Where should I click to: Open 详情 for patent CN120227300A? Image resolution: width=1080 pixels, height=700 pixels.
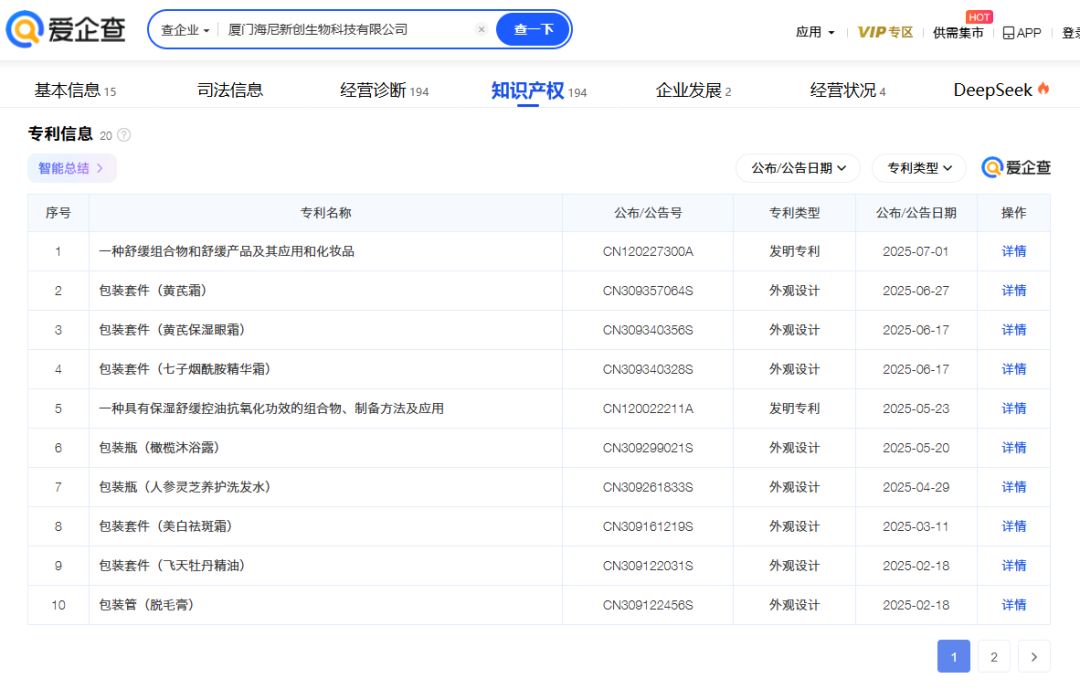1013,251
